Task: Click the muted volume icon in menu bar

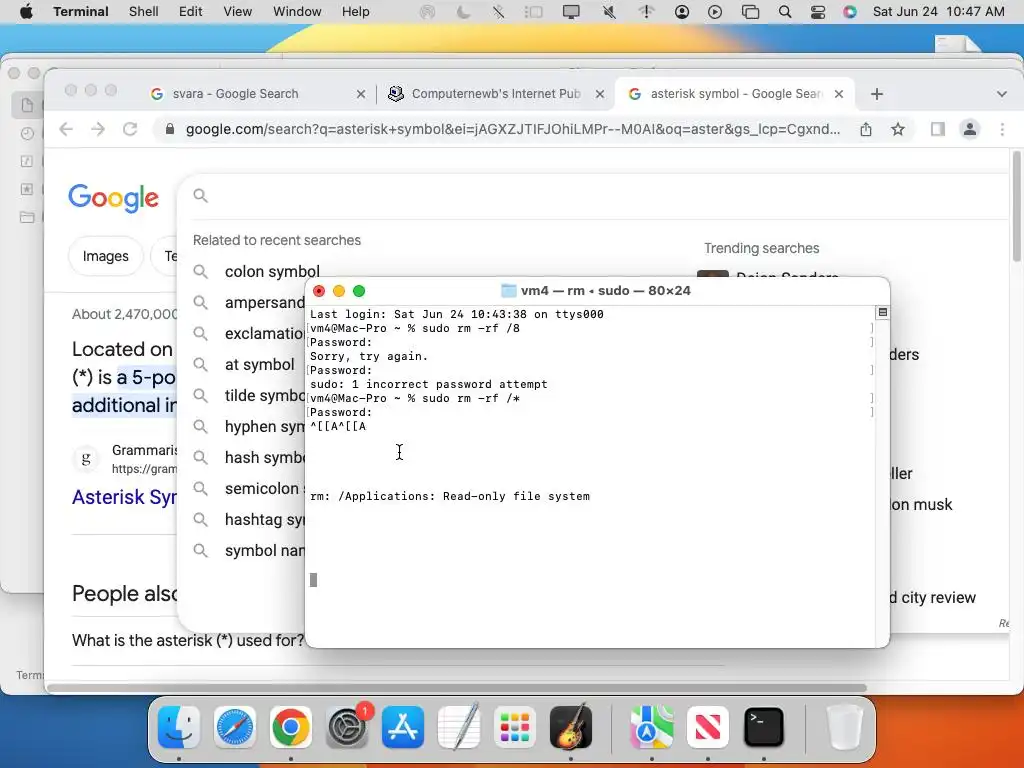Action: [609, 11]
